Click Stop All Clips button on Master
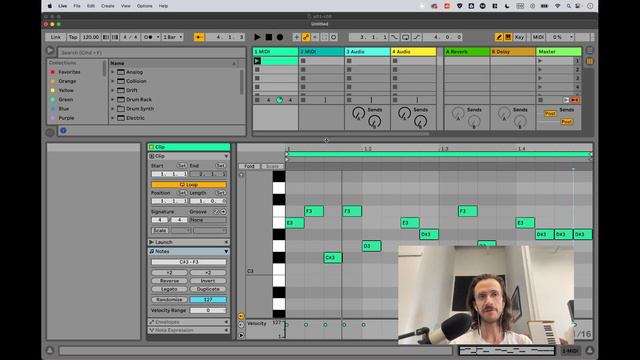The image size is (640, 360). pos(540,100)
